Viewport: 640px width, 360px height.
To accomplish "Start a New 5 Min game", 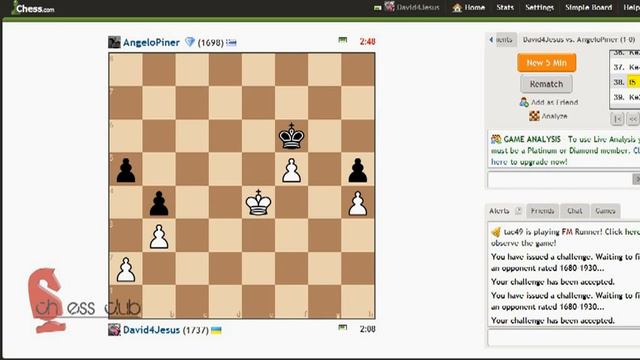I will (x=547, y=63).
